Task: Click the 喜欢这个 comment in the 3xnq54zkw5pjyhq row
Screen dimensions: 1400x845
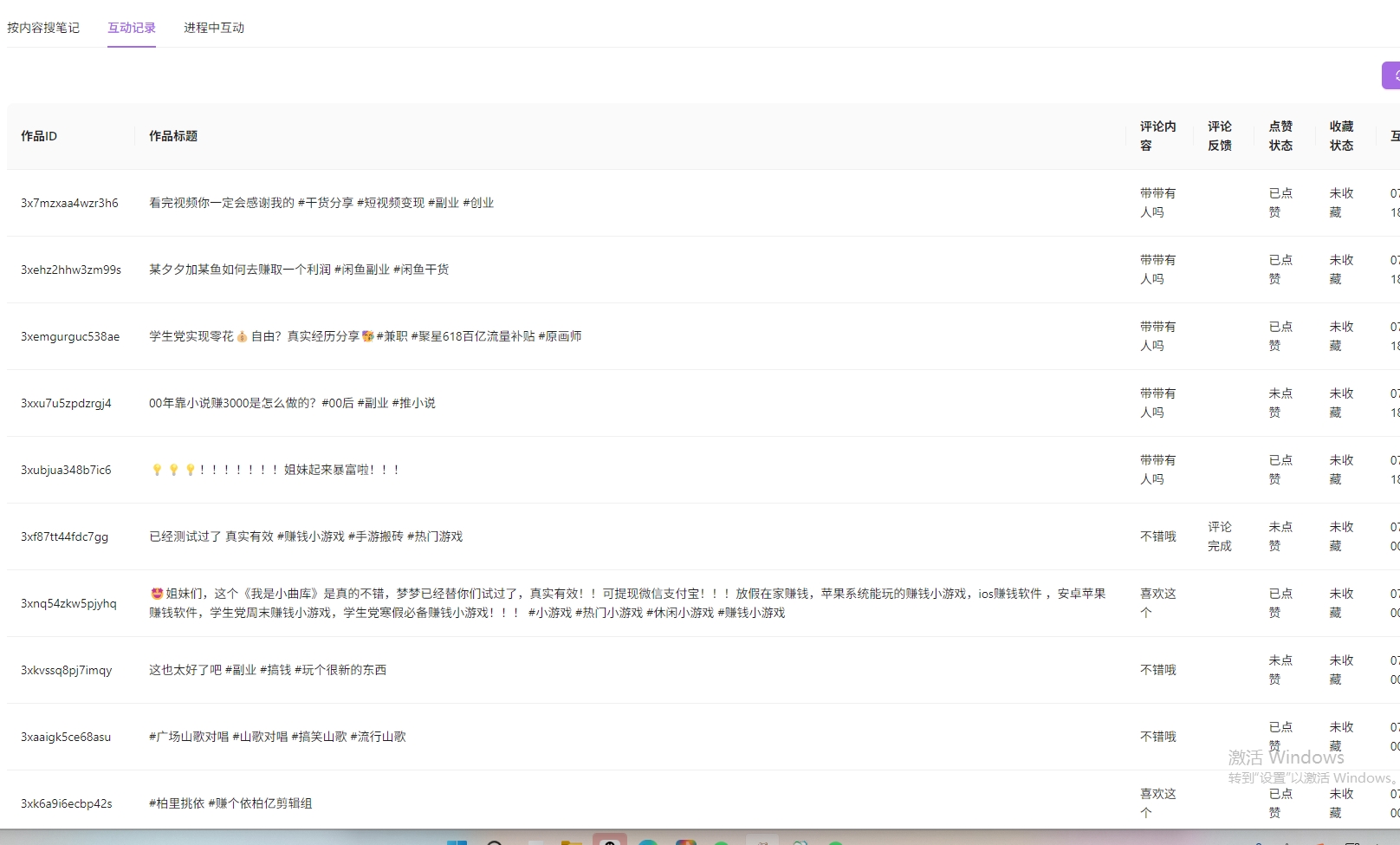Action: (1157, 603)
